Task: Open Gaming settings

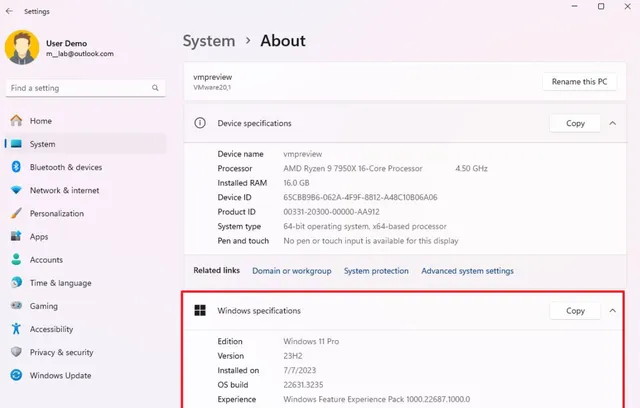Action: (85, 306)
